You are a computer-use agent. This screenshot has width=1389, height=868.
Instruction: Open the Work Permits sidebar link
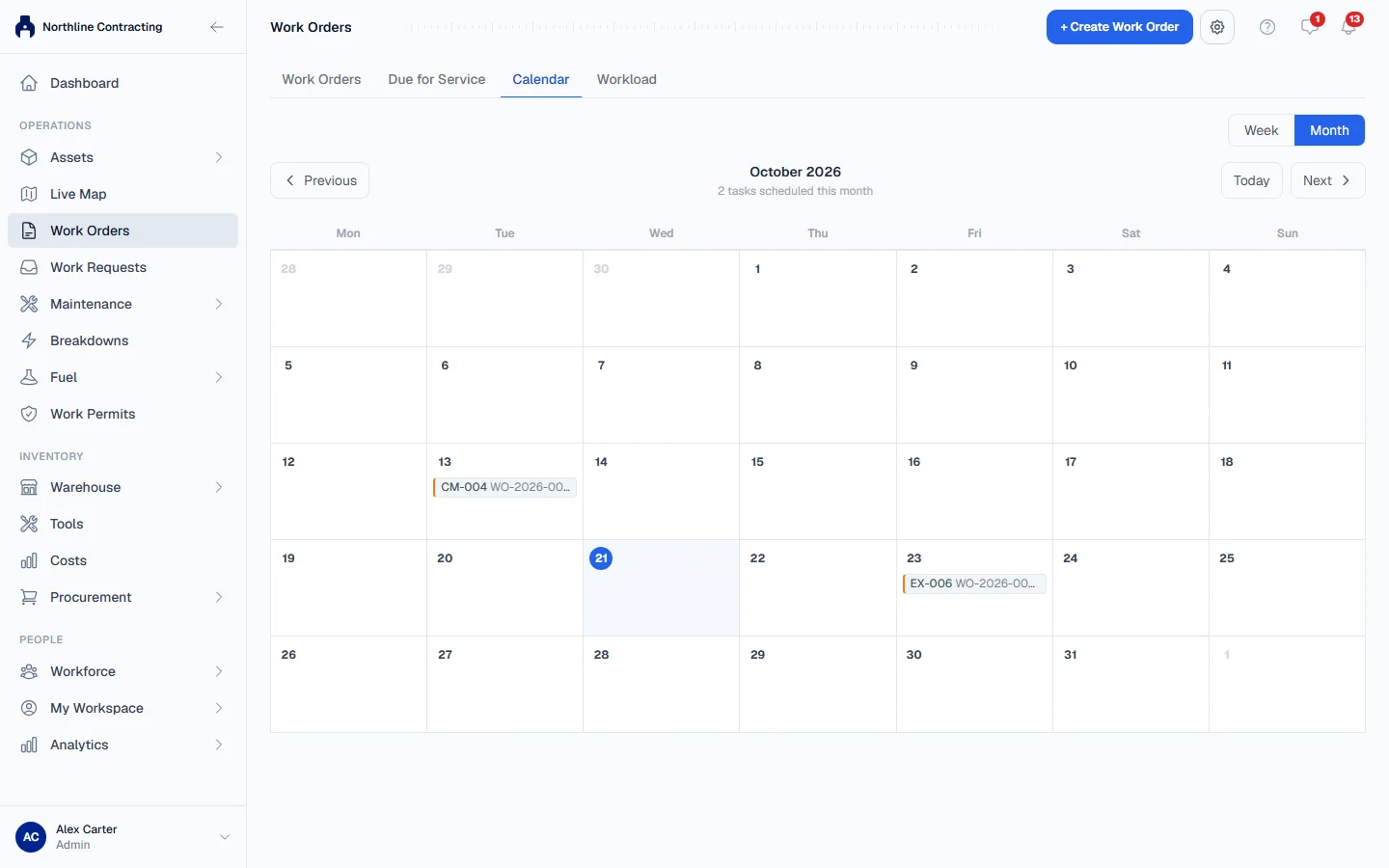[x=123, y=414]
